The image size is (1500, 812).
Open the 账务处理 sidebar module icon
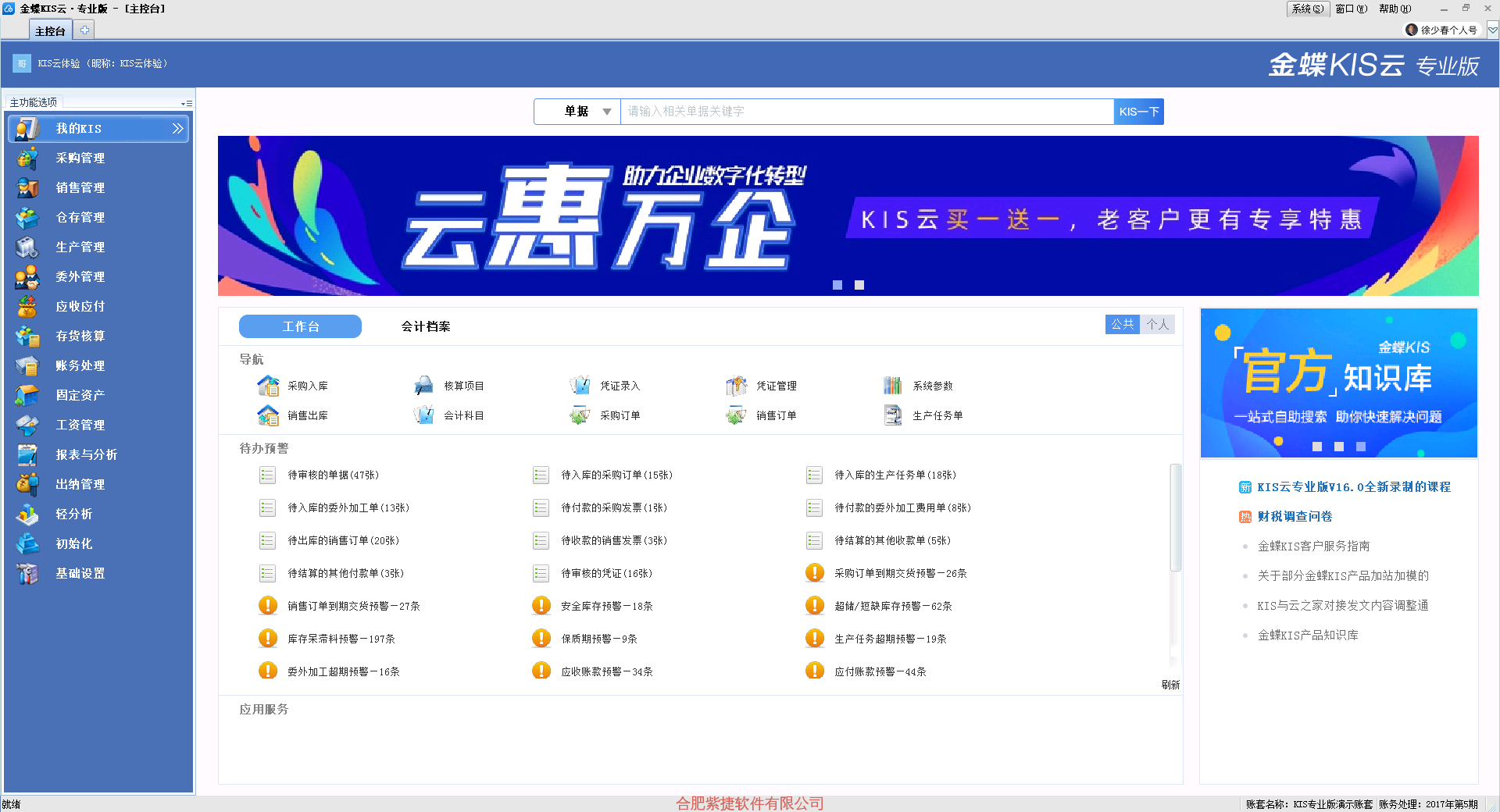coord(27,365)
